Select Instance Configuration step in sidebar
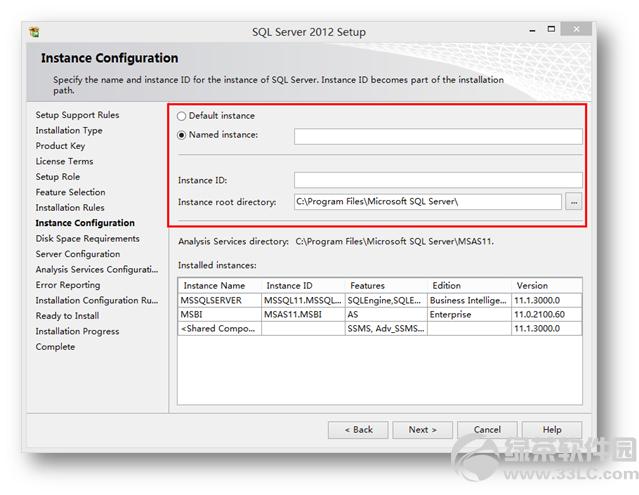The width and height of the screenshot is (639, 495). click(85, 223)
